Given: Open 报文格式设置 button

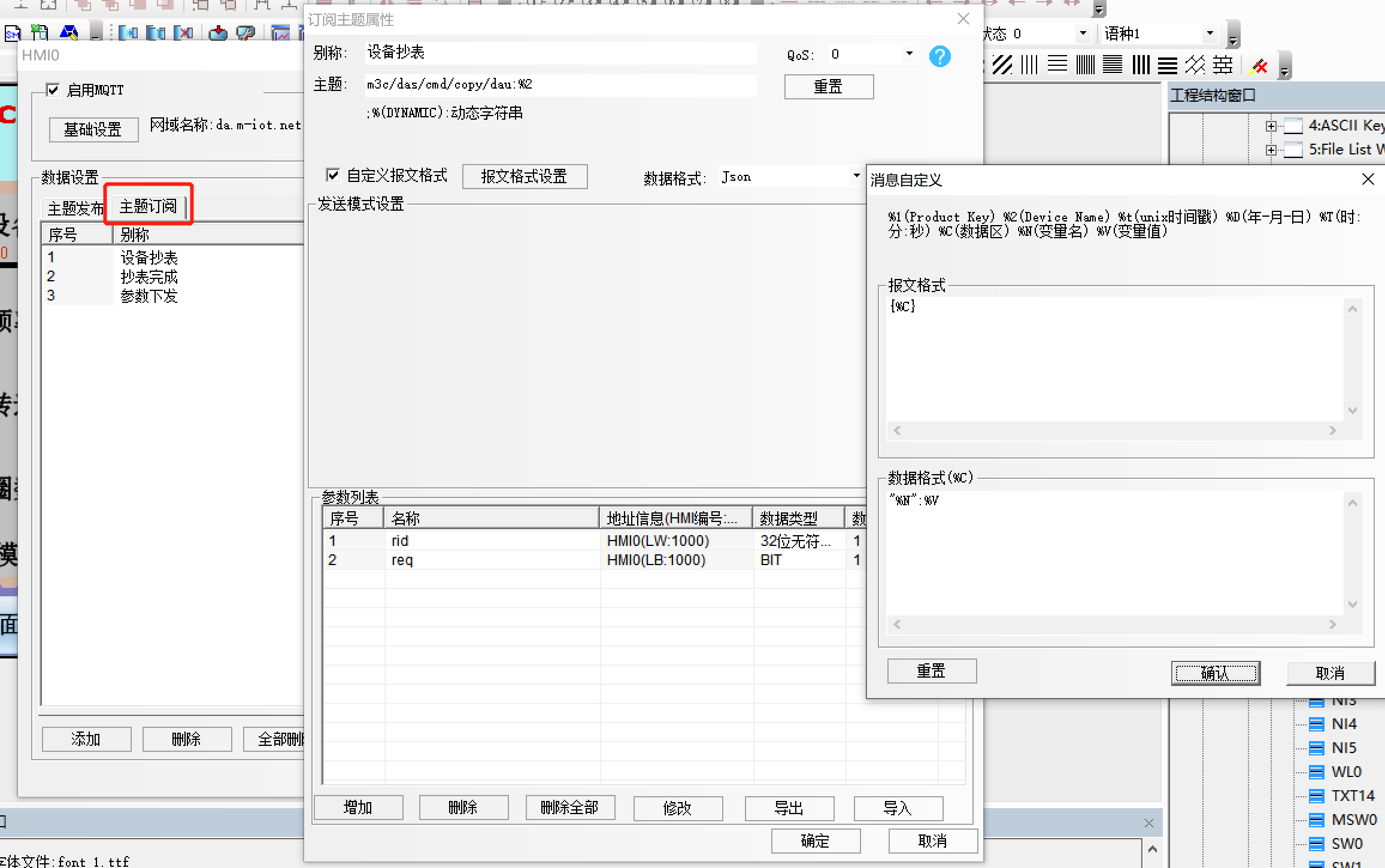Looking at the screenshot, I should point(525,177).
